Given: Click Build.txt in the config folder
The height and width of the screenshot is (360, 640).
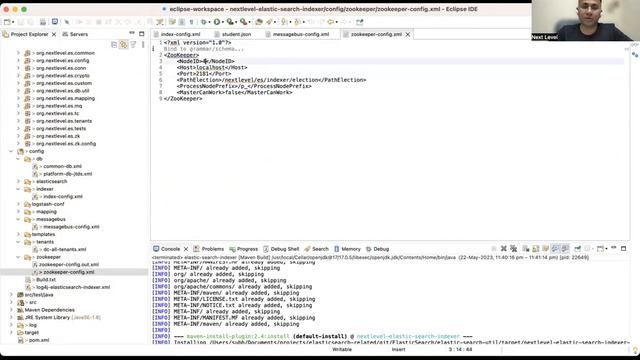Looking at the screenshot, I should click(46, 280).
